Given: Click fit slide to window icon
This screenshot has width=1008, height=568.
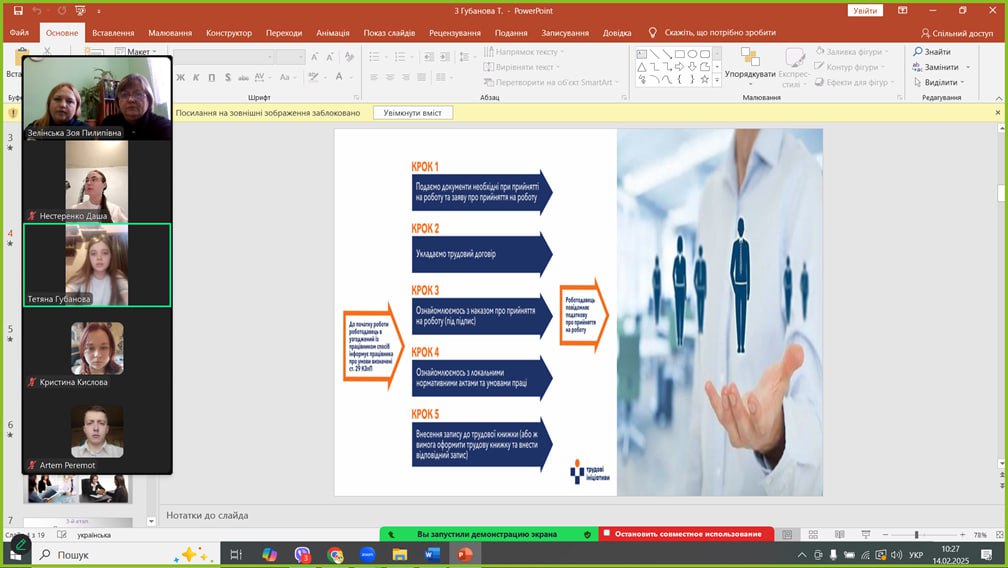Looking at the screenshot, I should [x=996, y=535].
